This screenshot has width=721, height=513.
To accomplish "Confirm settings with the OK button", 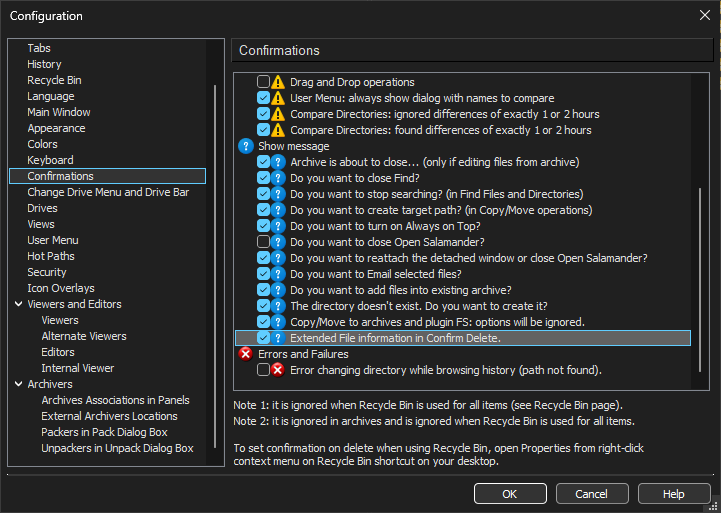I will (510, 494).
